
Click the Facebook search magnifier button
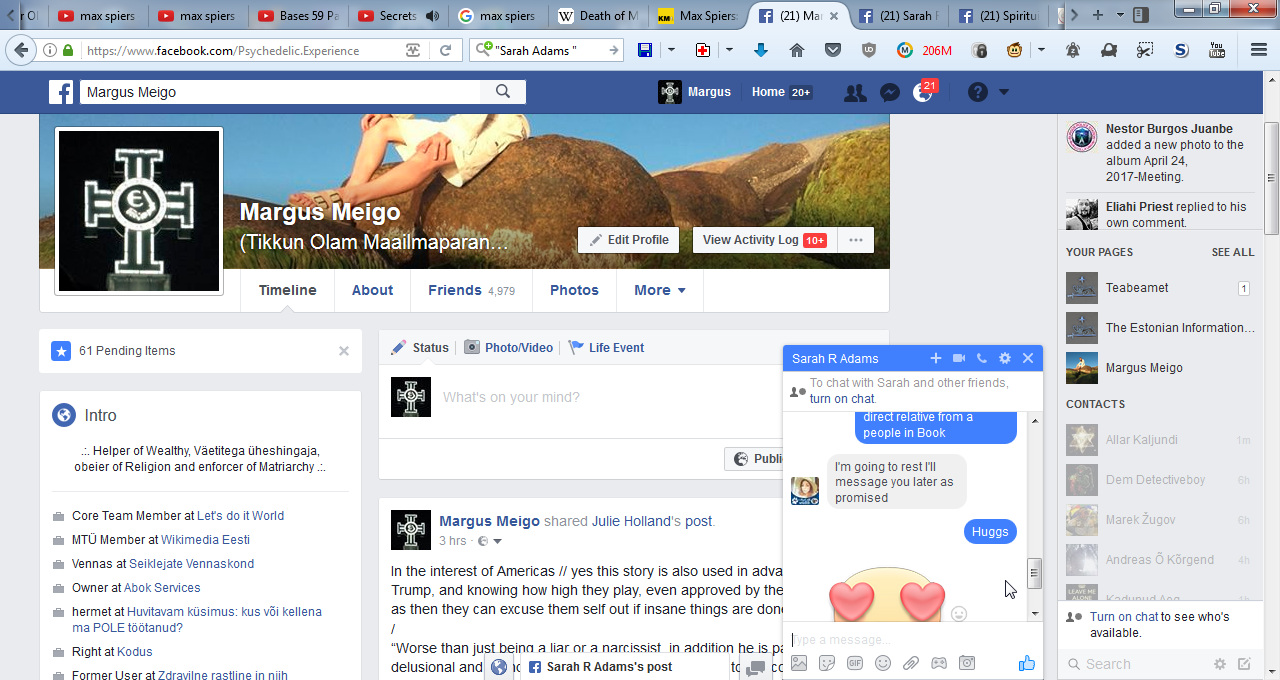pyautogui.click(x=503, y=92)
